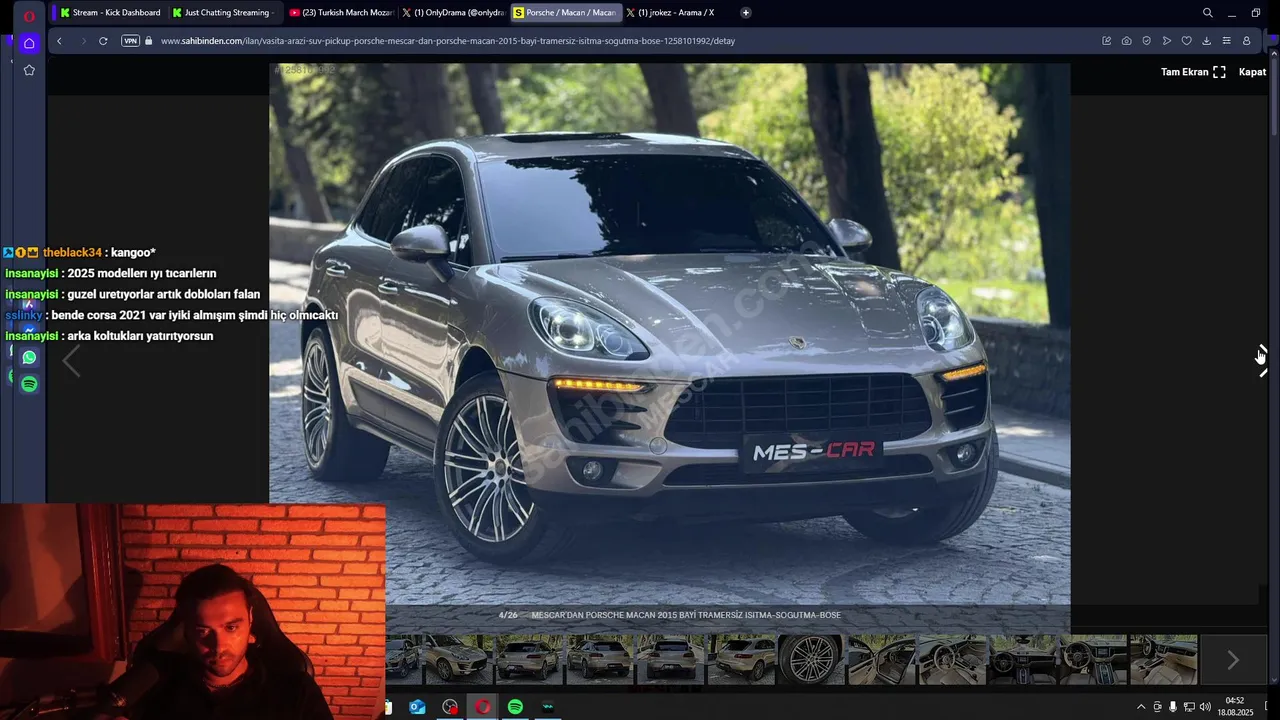Toggle the VPN badge in address bar
This screenshot has width=1280, height=720.
click(x=130, y=41)
